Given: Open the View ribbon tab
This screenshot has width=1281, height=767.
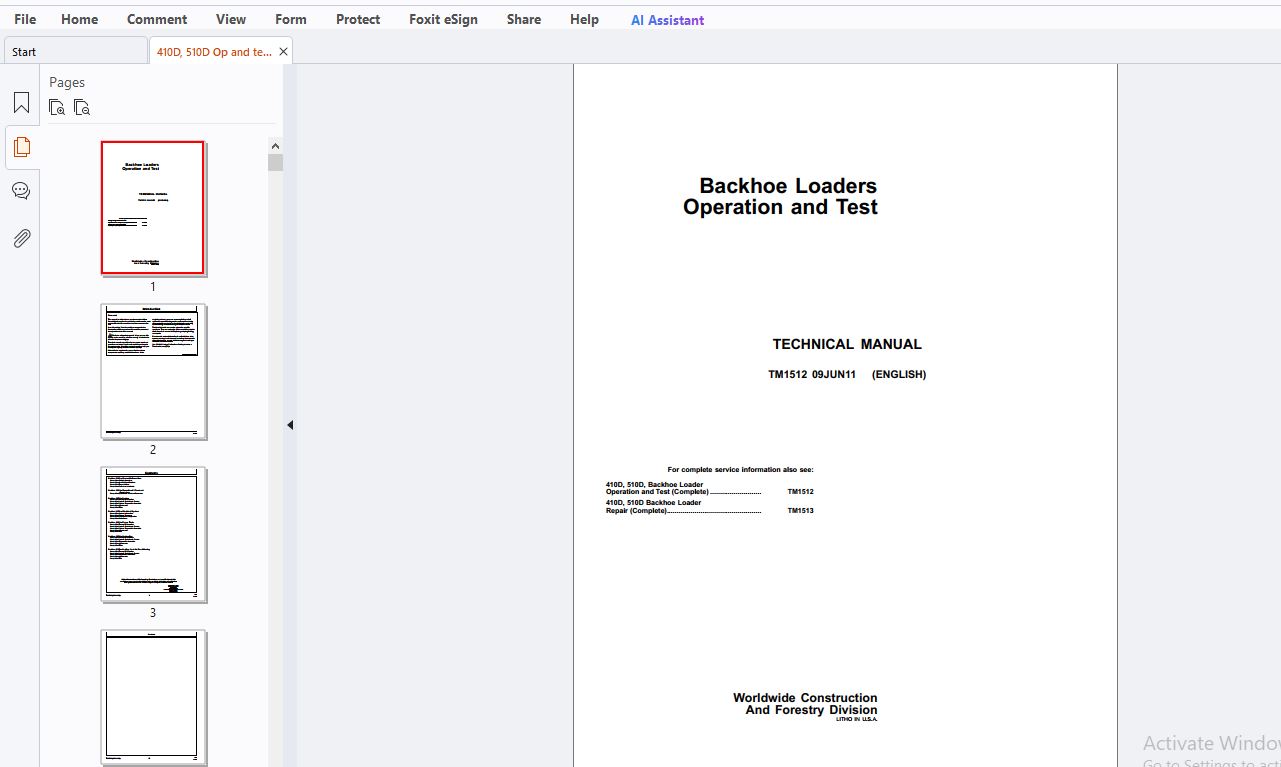Looking at the screenshot, I should click(231, 19).
